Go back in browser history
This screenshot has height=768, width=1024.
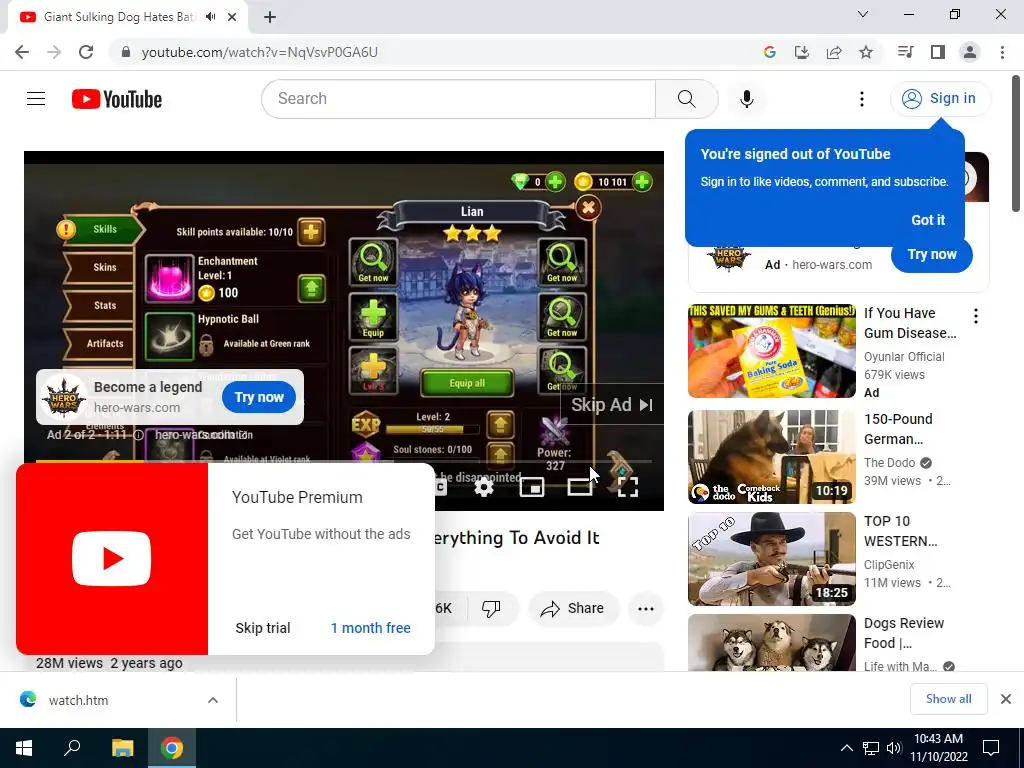22,52
